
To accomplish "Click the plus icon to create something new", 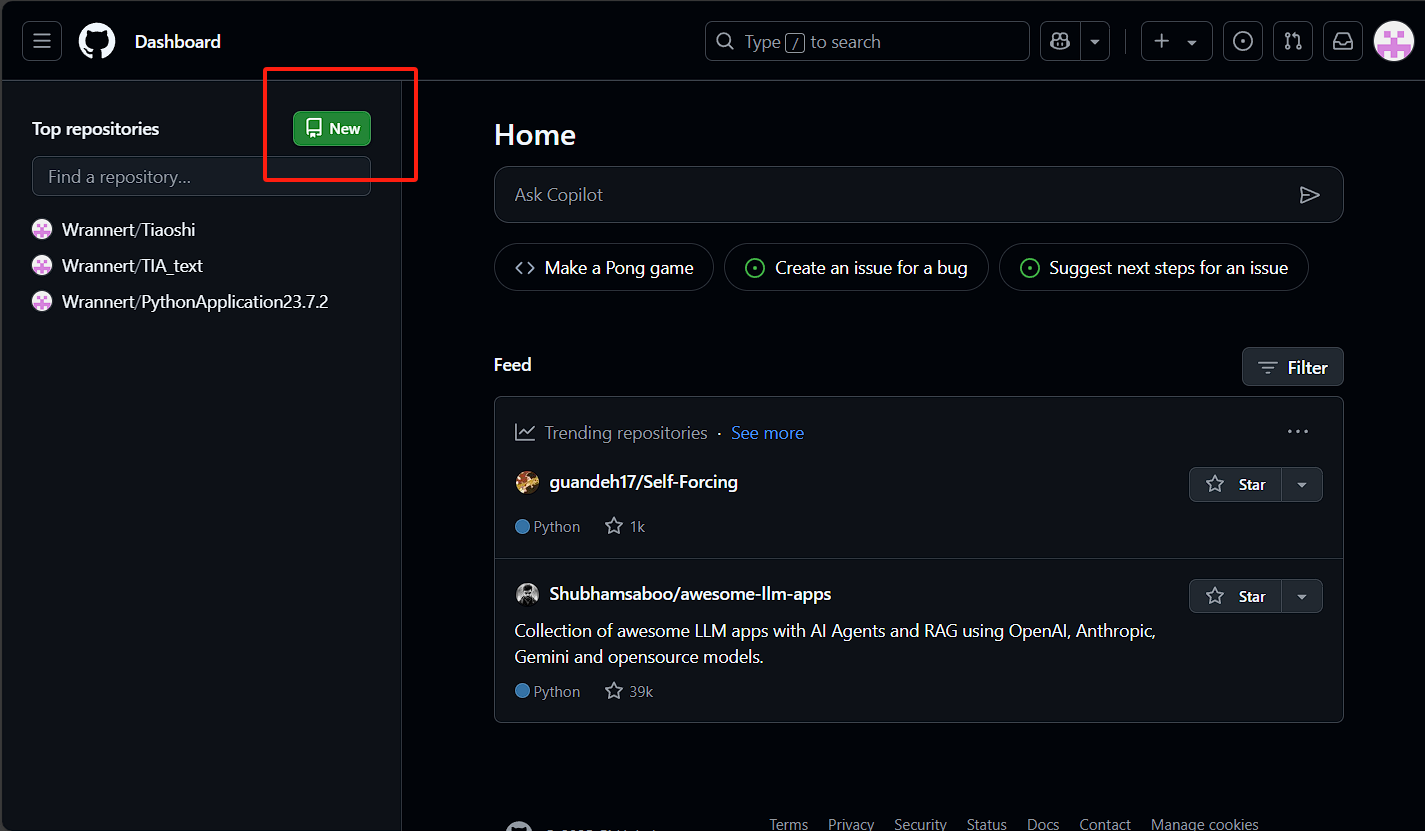I will pyautogui.click(x=1161, y=41).
